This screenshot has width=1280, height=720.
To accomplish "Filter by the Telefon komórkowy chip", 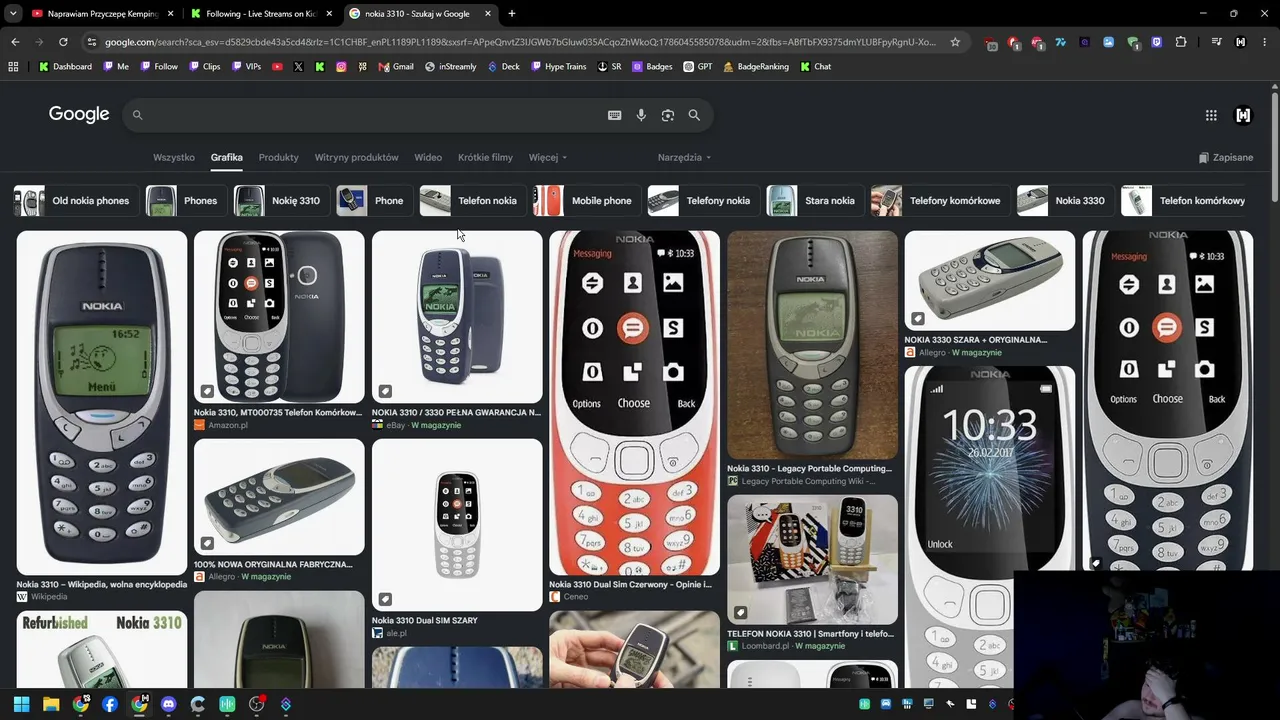I will point(1184,201).
